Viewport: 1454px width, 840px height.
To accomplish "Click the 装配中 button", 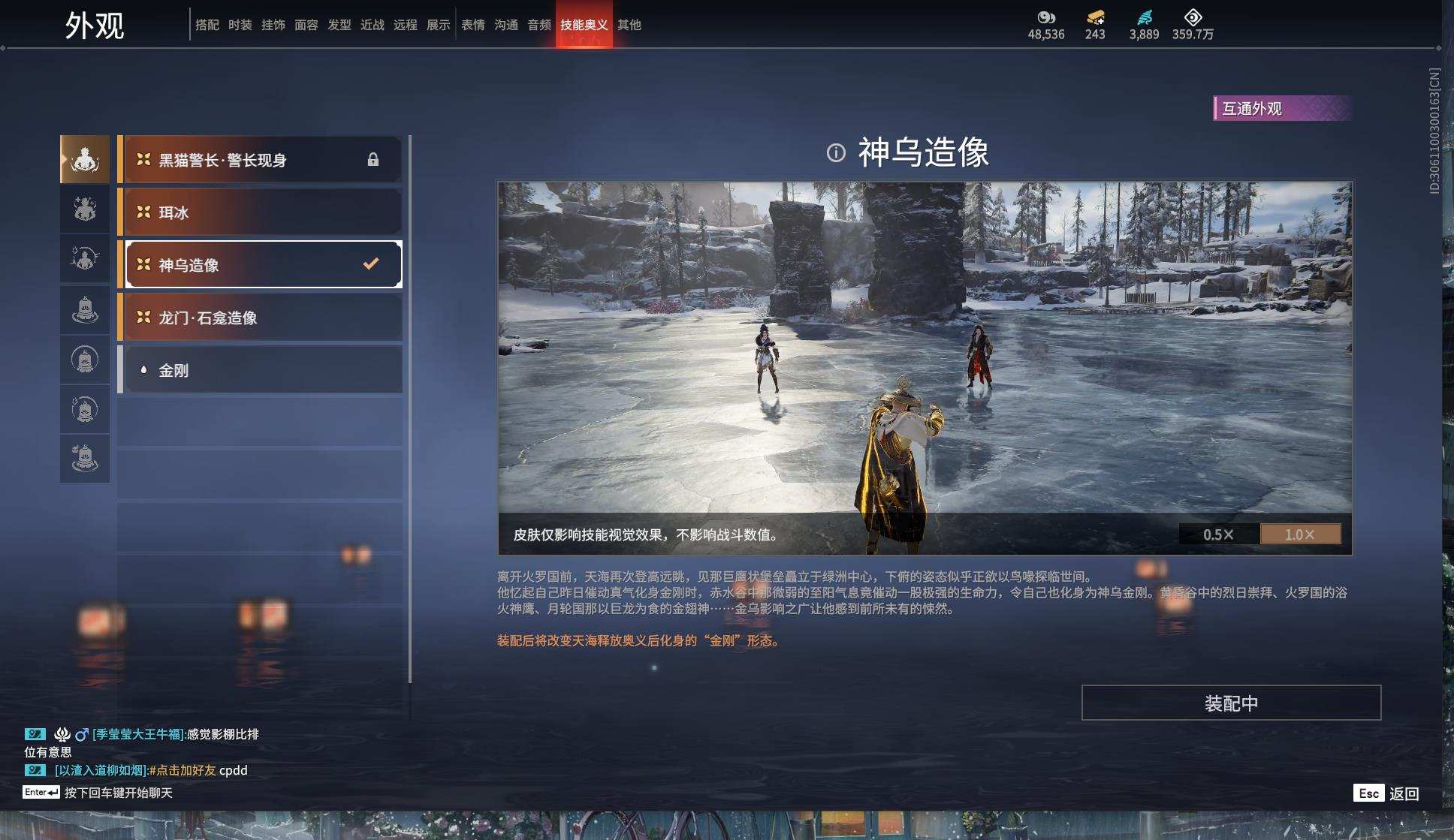I will [1231, 703].
